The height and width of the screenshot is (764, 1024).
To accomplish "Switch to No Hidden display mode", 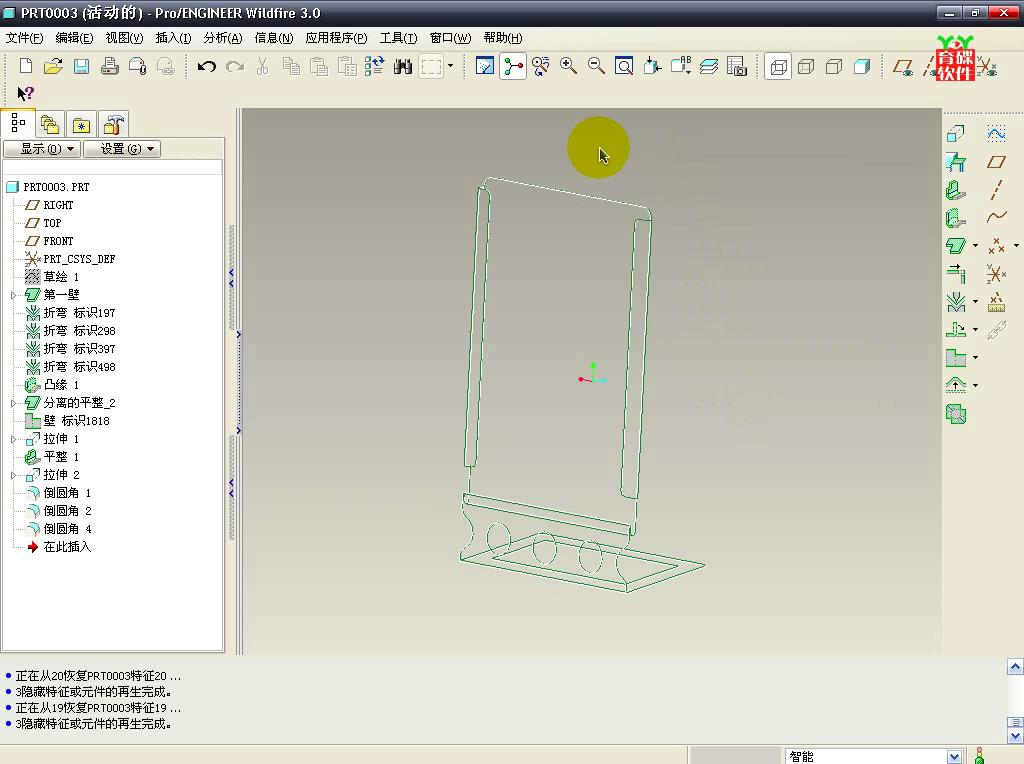I will pos(834,66).
